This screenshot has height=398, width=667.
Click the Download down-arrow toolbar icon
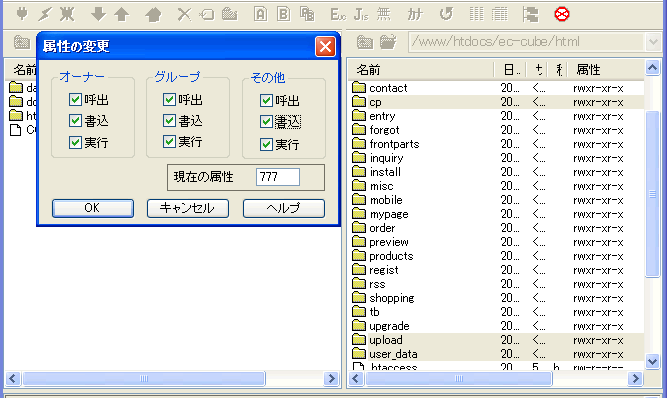pyautogui.click(x=98, y=14)
